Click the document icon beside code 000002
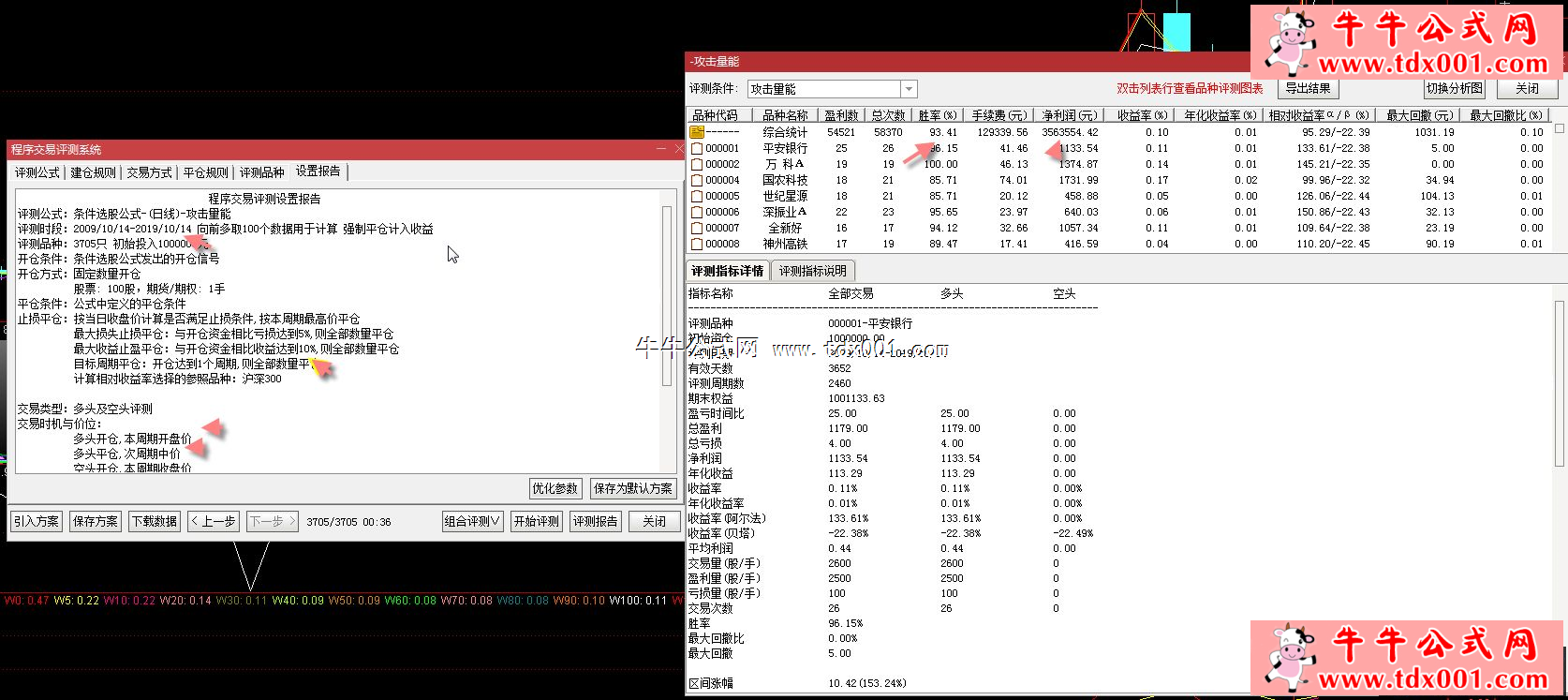The width and height of the screenshot is (1568, 700). (x=697, y=164)
